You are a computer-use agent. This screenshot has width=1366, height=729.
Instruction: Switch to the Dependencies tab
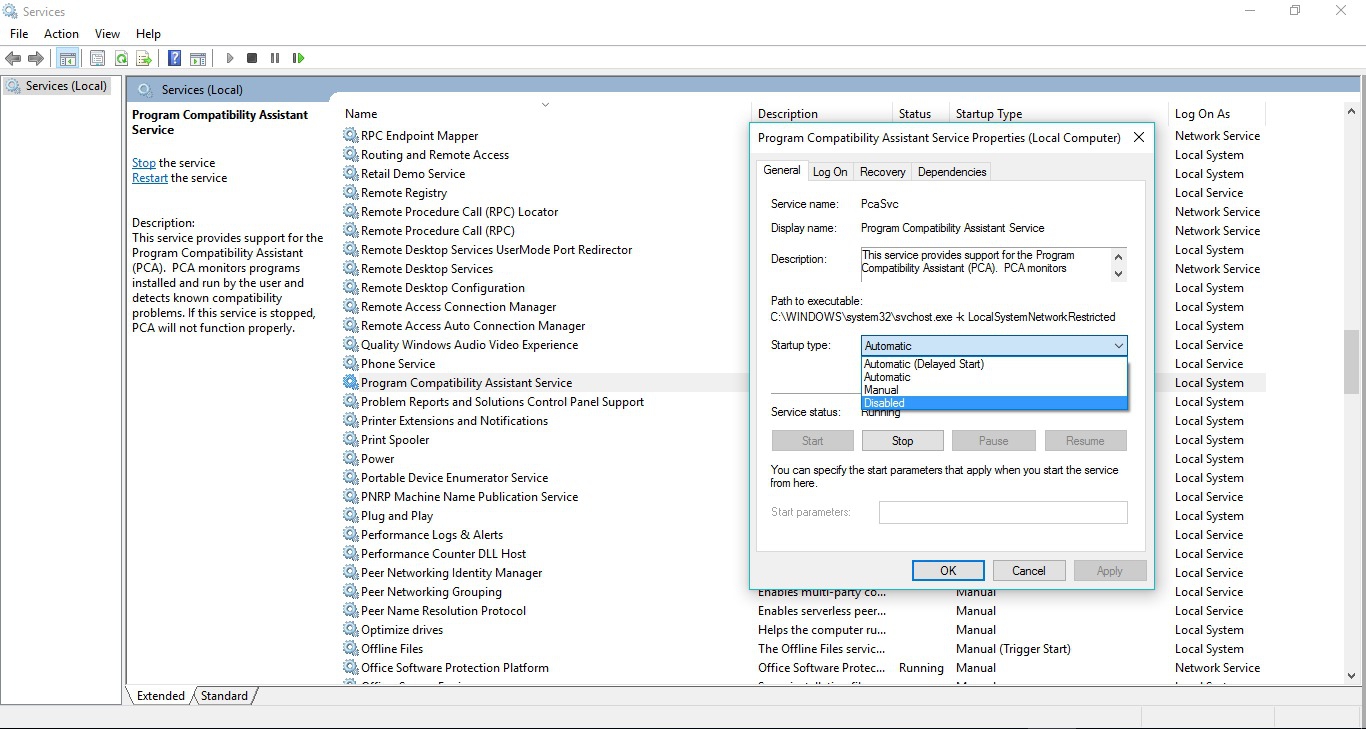click(952, 172)
